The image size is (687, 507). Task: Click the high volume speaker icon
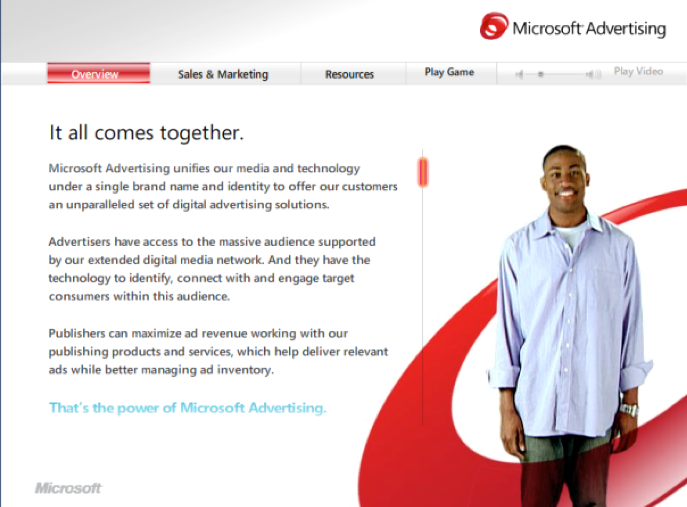tap(594, 74)
